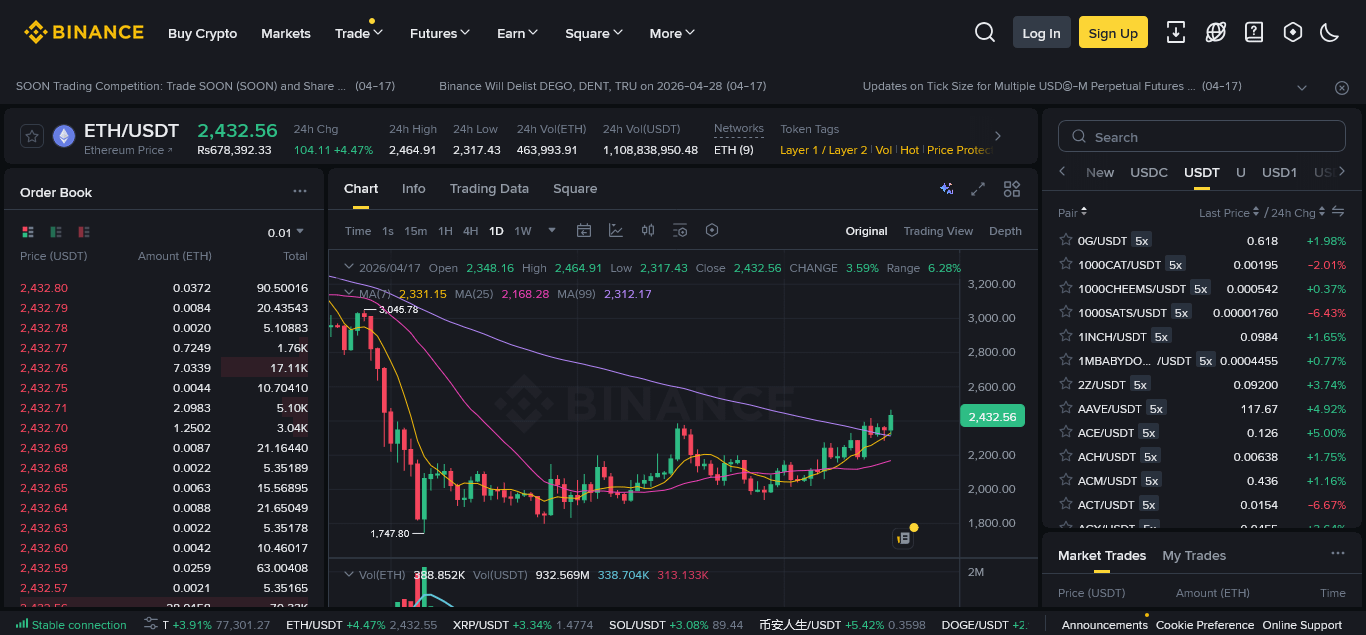Favorite the AAVE/USDT pair star

click(x=1066, y=408)
